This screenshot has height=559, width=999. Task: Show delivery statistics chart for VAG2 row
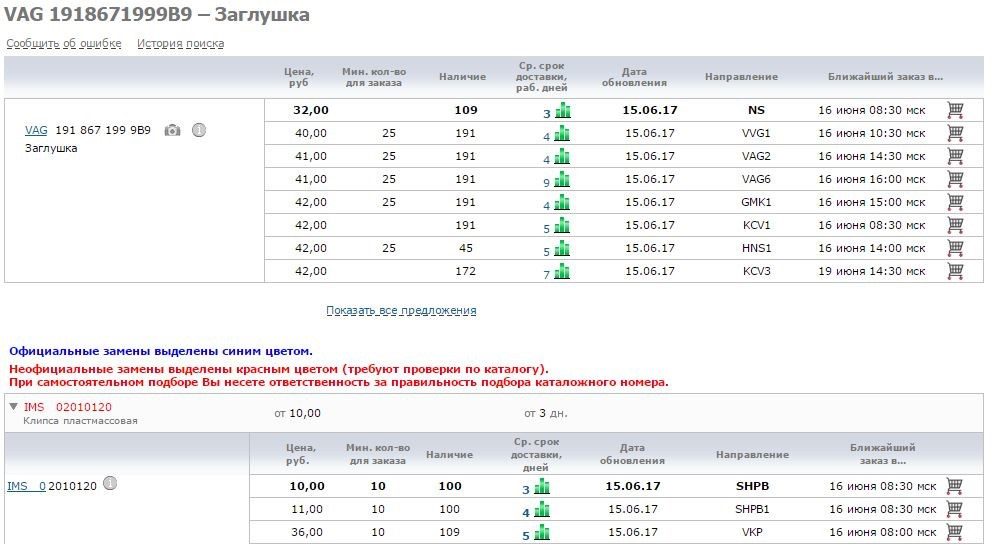(x=563, y=157)
